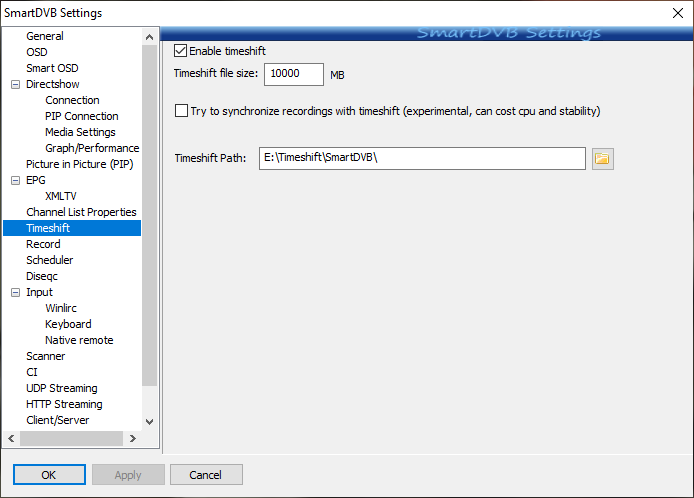
Task: Click the vertical scrollbar thumb in tree
Action: 150,216
